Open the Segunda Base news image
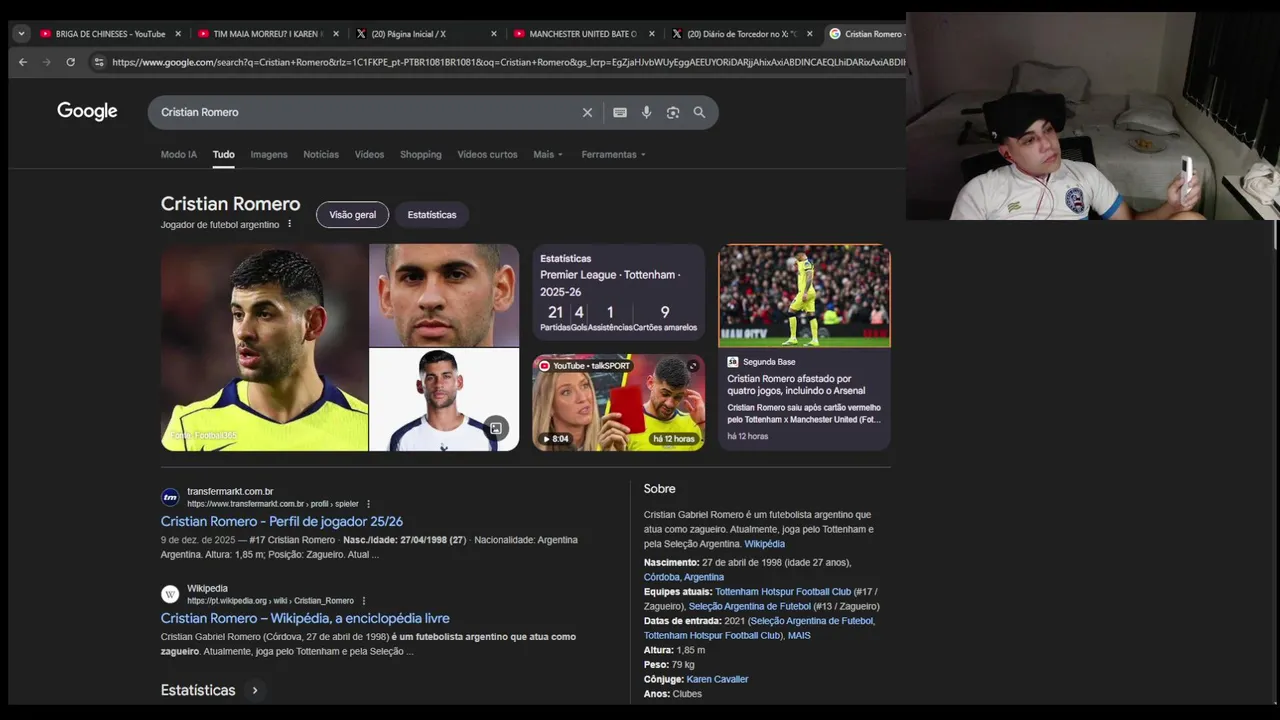 (804, 296)
